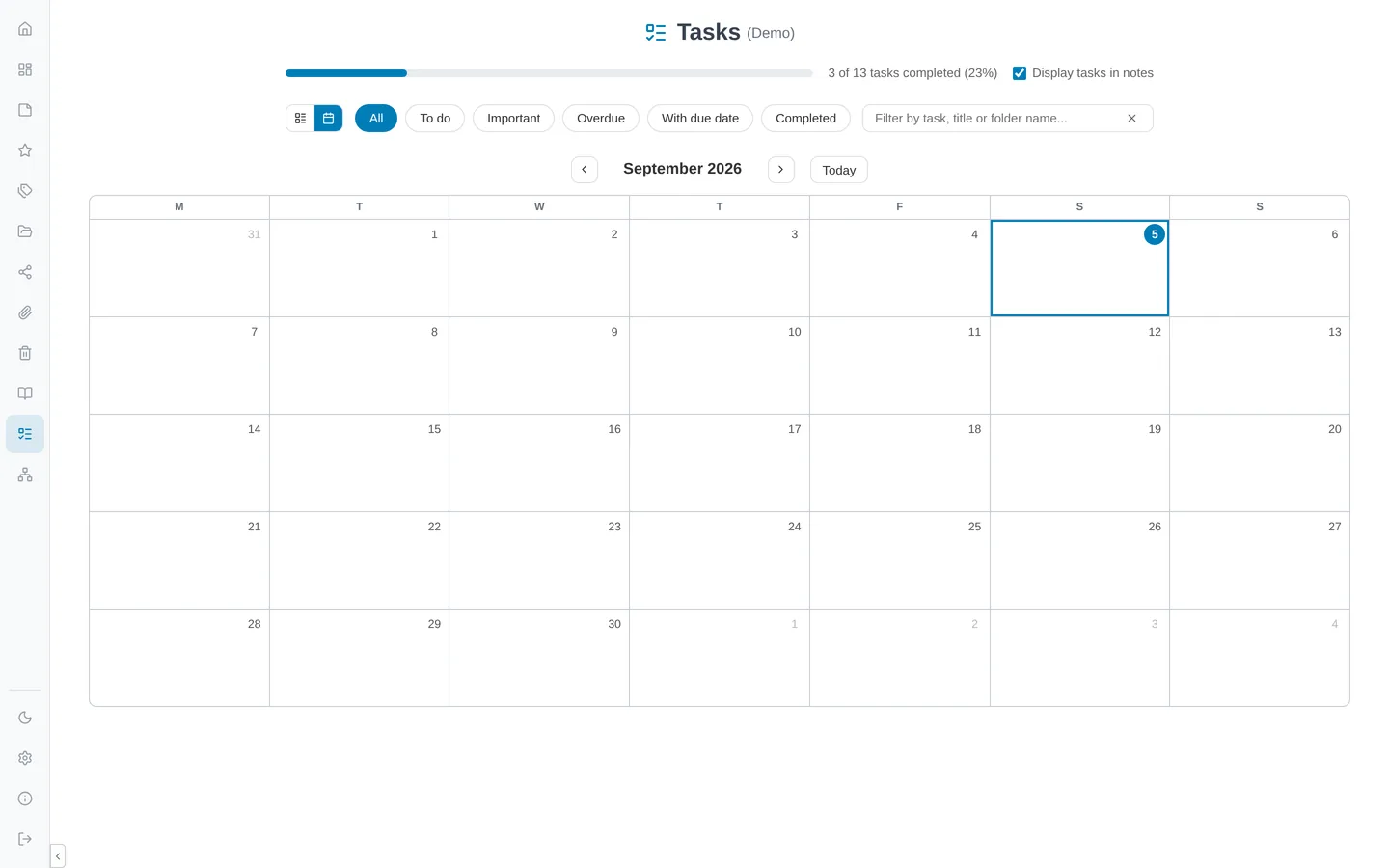Toggle dark mode moon icon
This screenshot has width=1389, height=868.
click(x=25, y=718)
